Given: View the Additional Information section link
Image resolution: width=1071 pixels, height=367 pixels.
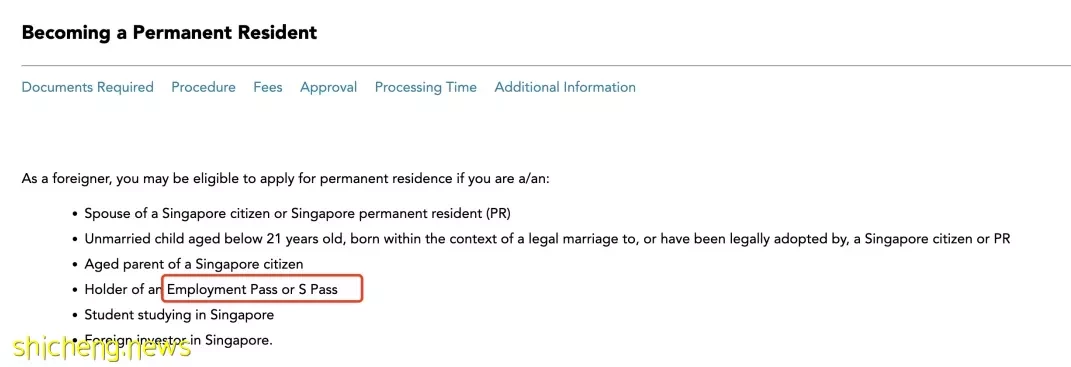Looking at the screenshot, I should click(565, 87).
